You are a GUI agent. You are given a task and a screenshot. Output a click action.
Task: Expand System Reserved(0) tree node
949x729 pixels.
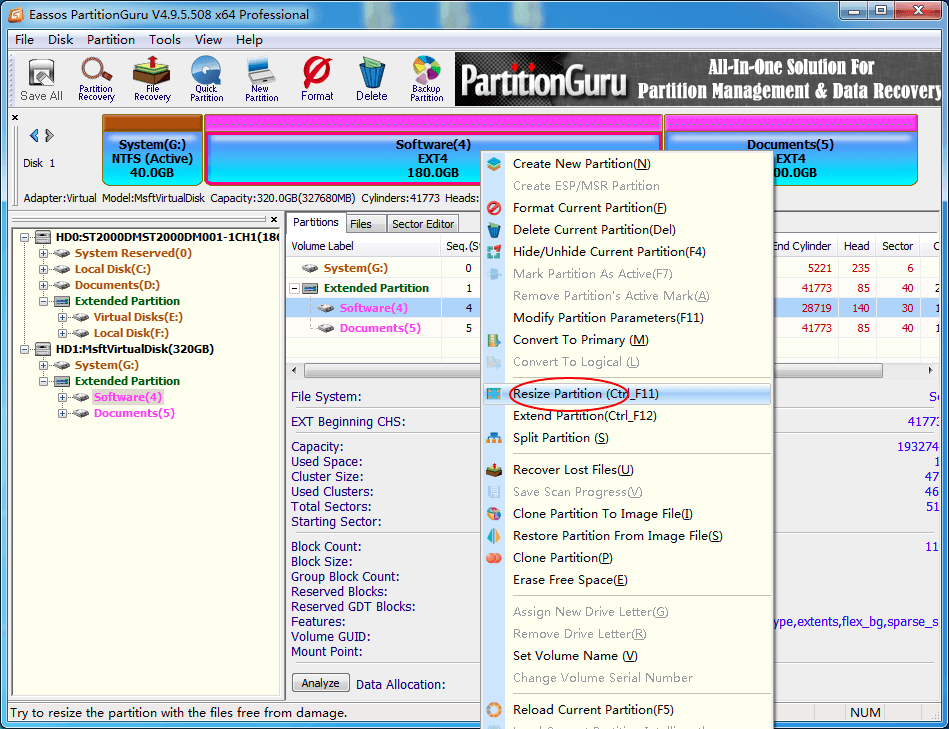coord(43,253)
